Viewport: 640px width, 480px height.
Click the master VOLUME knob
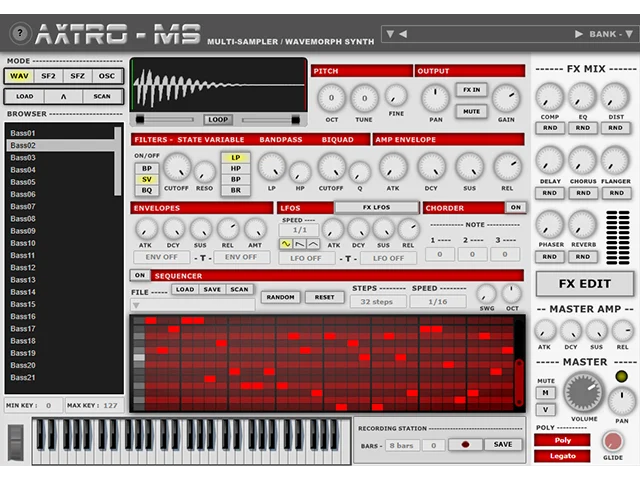tap(583, 392)
